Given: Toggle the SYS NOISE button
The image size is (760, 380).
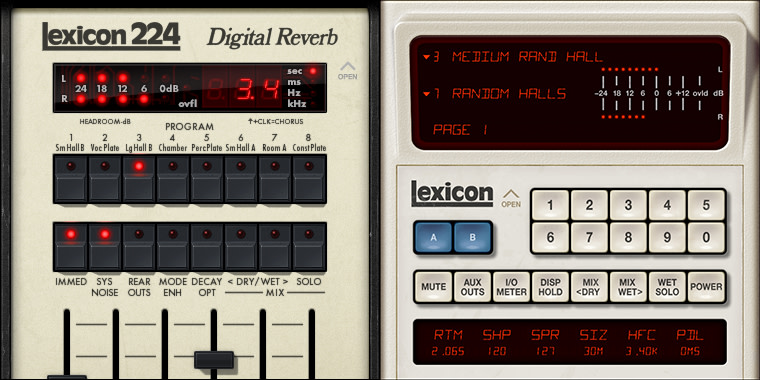Looking at the screenshot, I should click(x=105, y=247).
